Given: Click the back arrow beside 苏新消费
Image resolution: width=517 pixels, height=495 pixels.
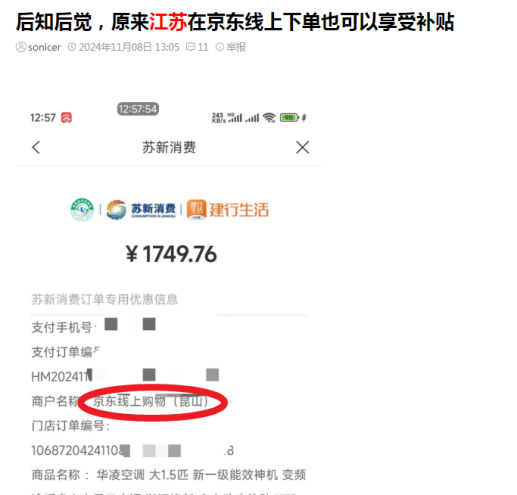Looking at the screenshot, I should (x=36, y=147).
